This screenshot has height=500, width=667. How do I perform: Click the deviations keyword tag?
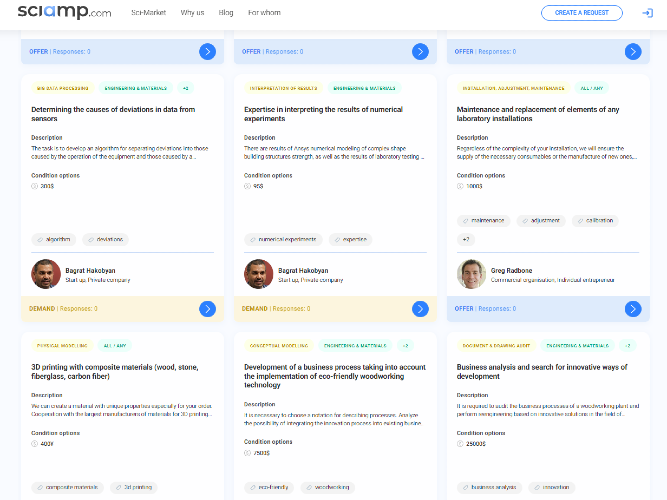point(105,240)
